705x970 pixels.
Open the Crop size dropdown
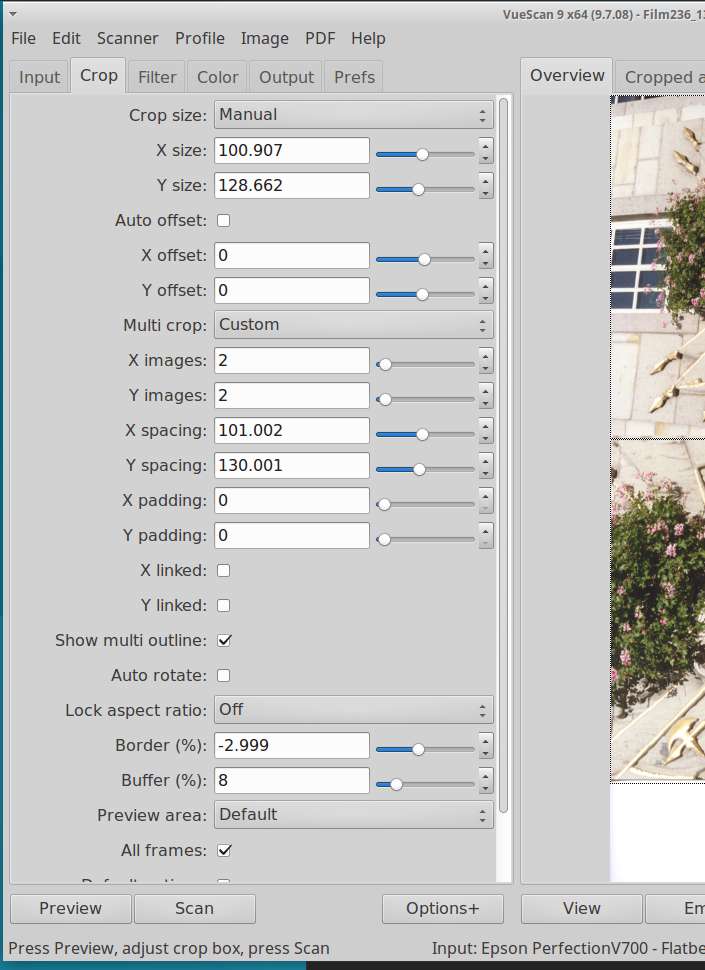(x=354, y=115)
